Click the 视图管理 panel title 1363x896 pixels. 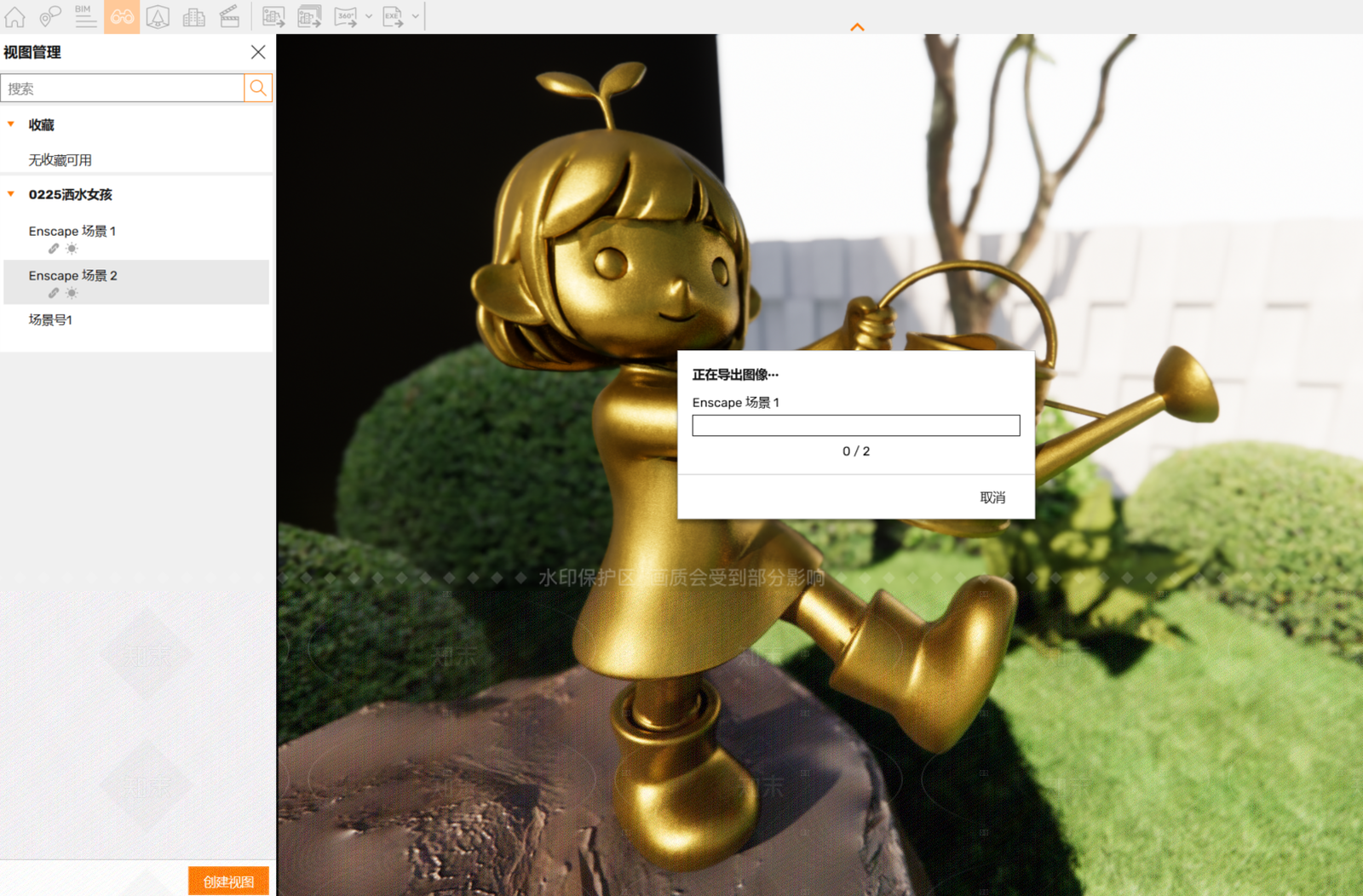click(x=32, y=52)
